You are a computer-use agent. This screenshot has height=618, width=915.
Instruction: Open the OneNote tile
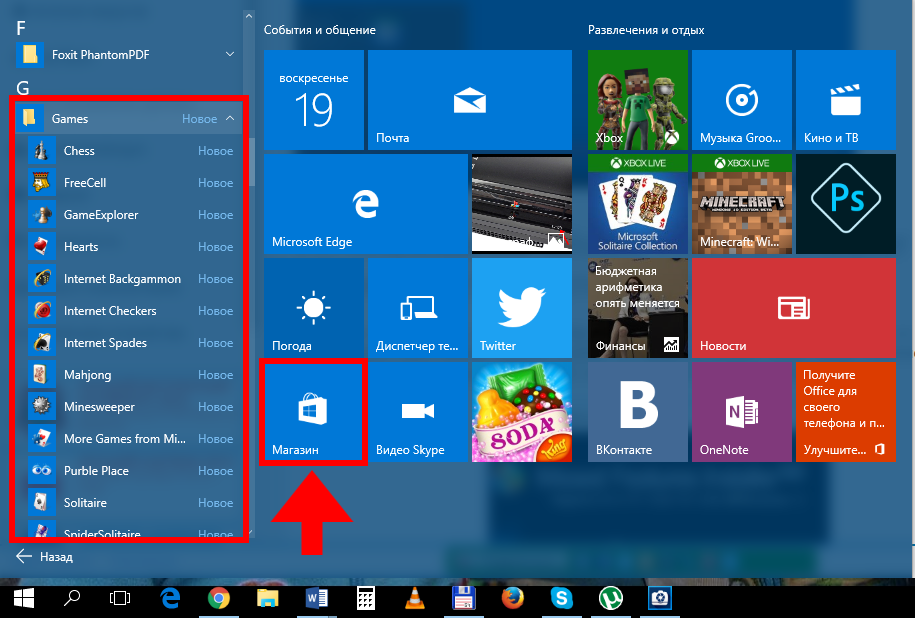pyautogui.click(x=742, y=412)
